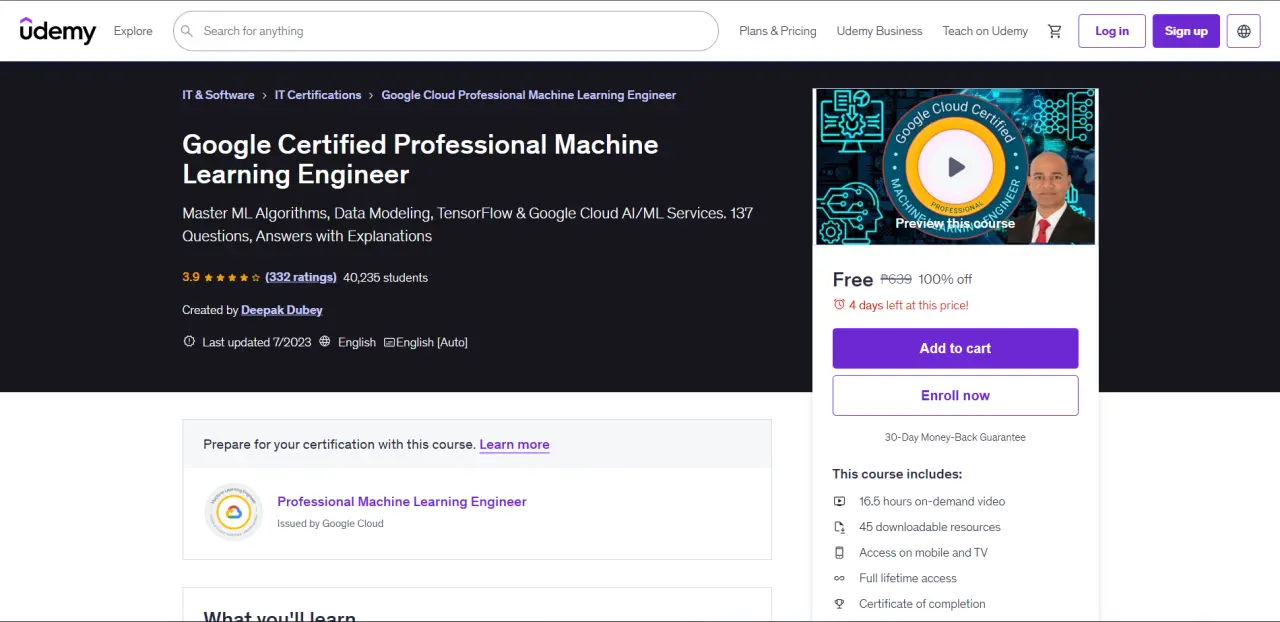Focus the Search for anything field
Image resolution: width=1280 pixels, height=622 pixels.
pos(446,31)
